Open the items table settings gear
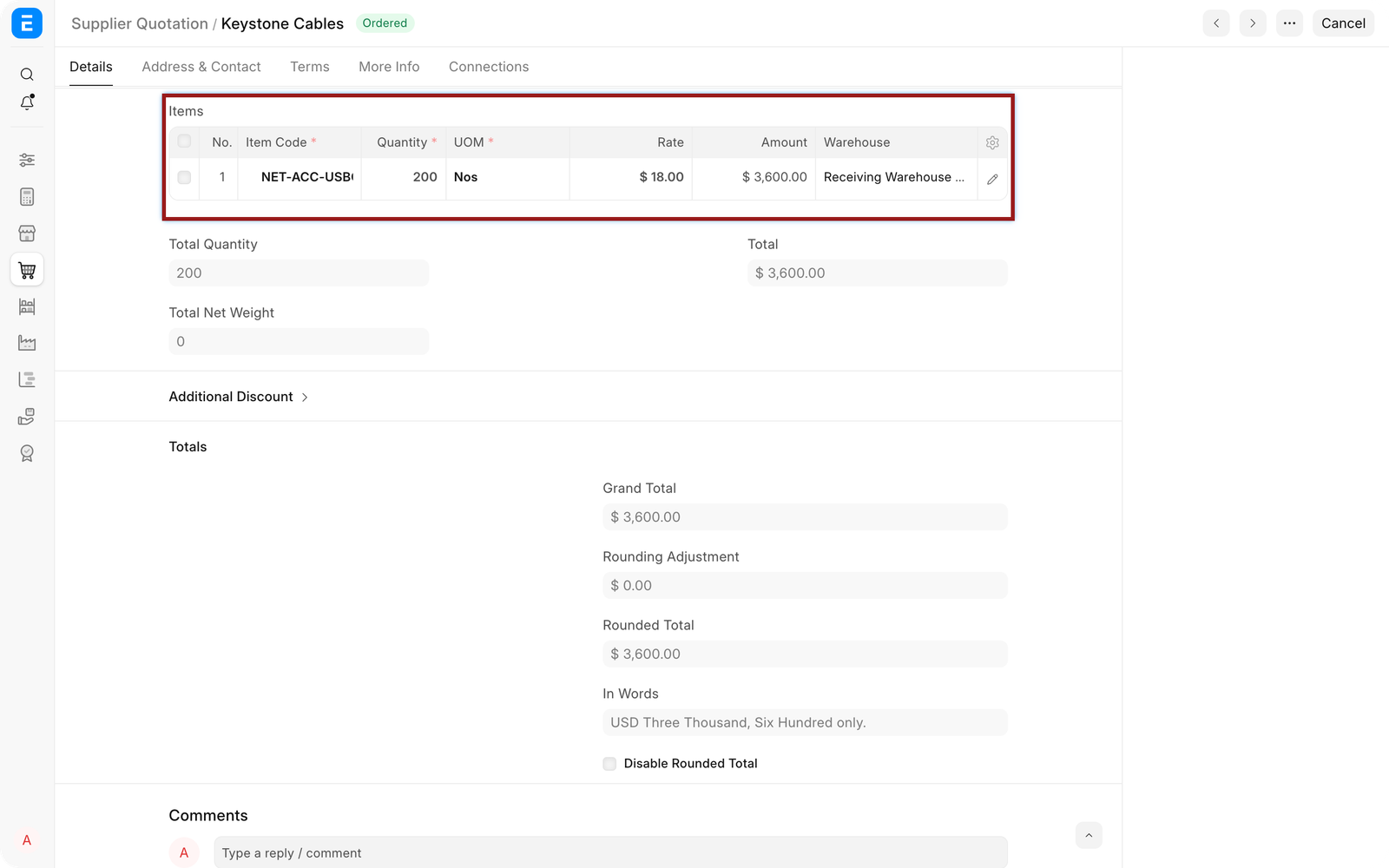 [992, 142]
